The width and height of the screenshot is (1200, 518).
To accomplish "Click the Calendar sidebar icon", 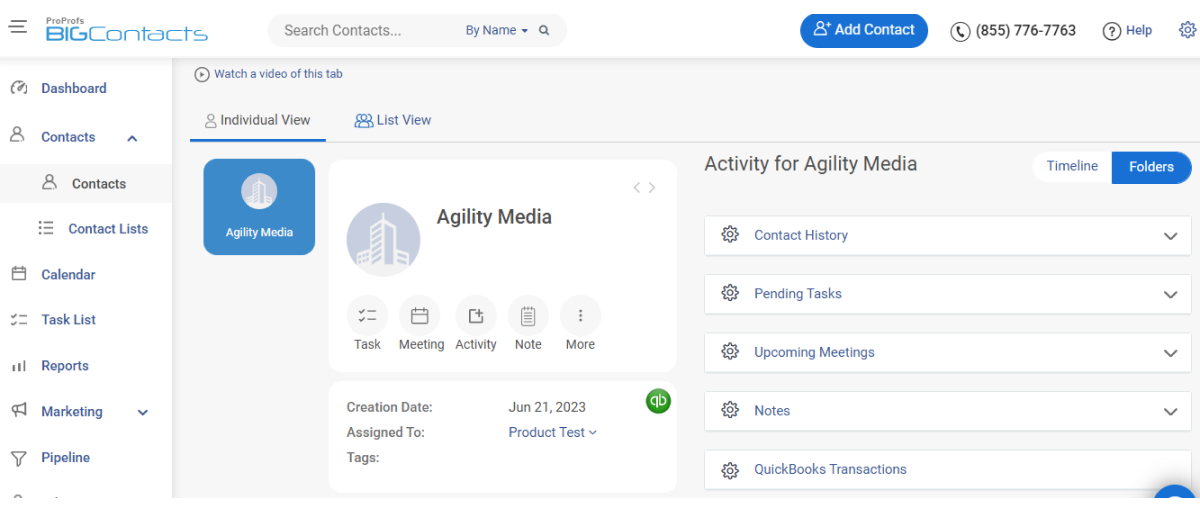I will pos(18,273).
